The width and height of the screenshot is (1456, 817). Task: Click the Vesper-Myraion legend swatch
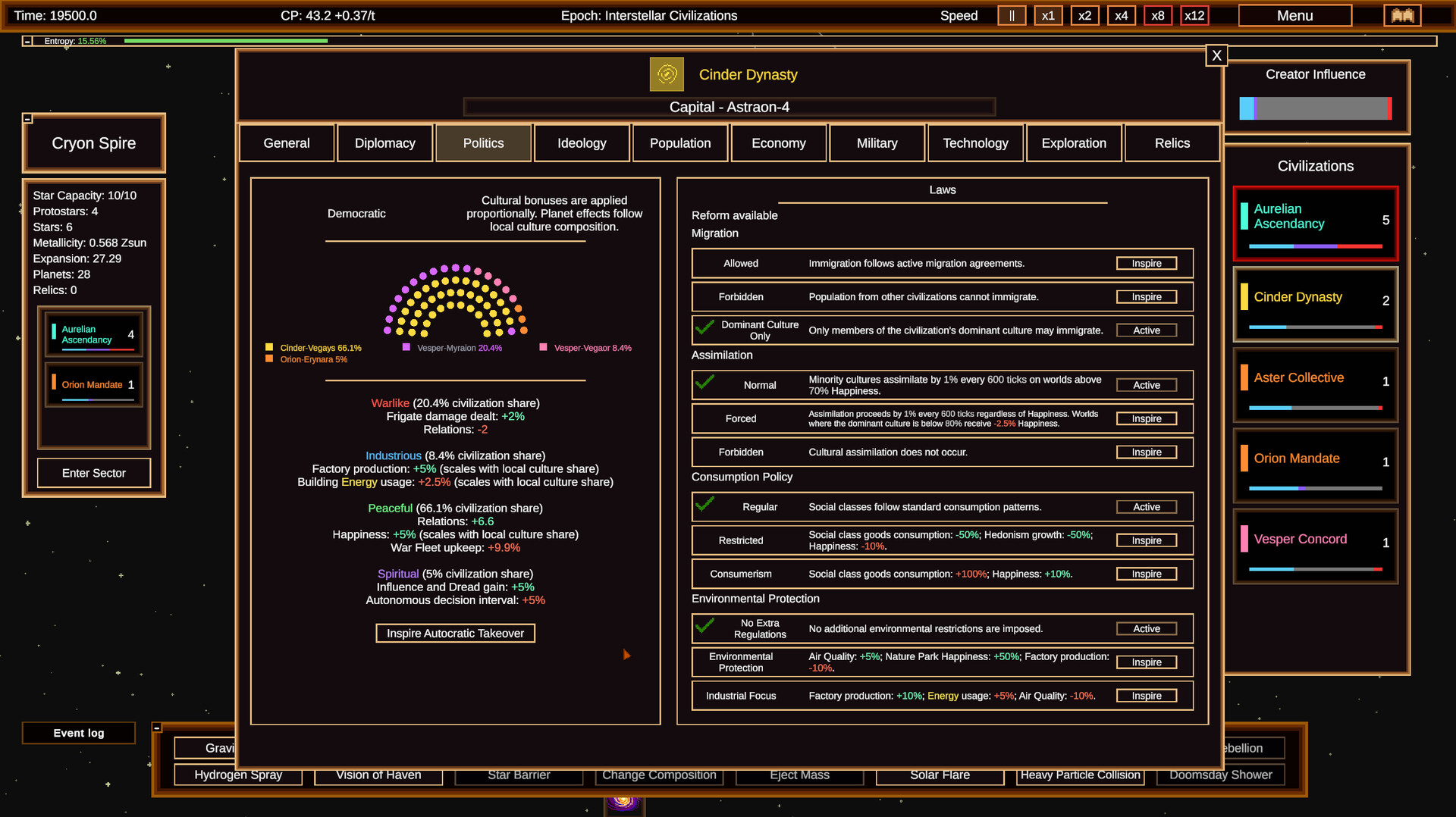point(406,347)
